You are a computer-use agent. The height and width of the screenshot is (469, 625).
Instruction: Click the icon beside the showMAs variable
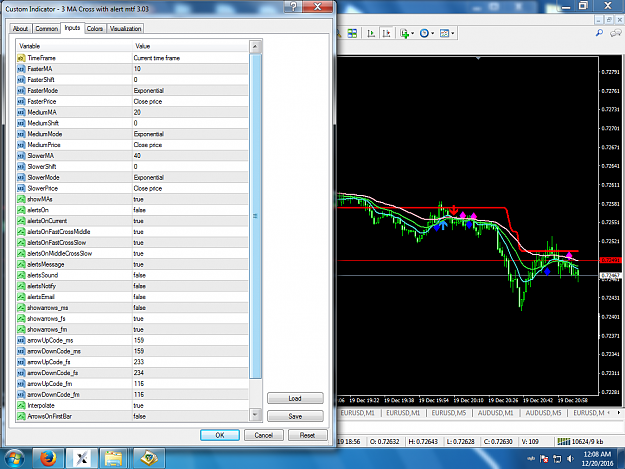pos(22,199)
